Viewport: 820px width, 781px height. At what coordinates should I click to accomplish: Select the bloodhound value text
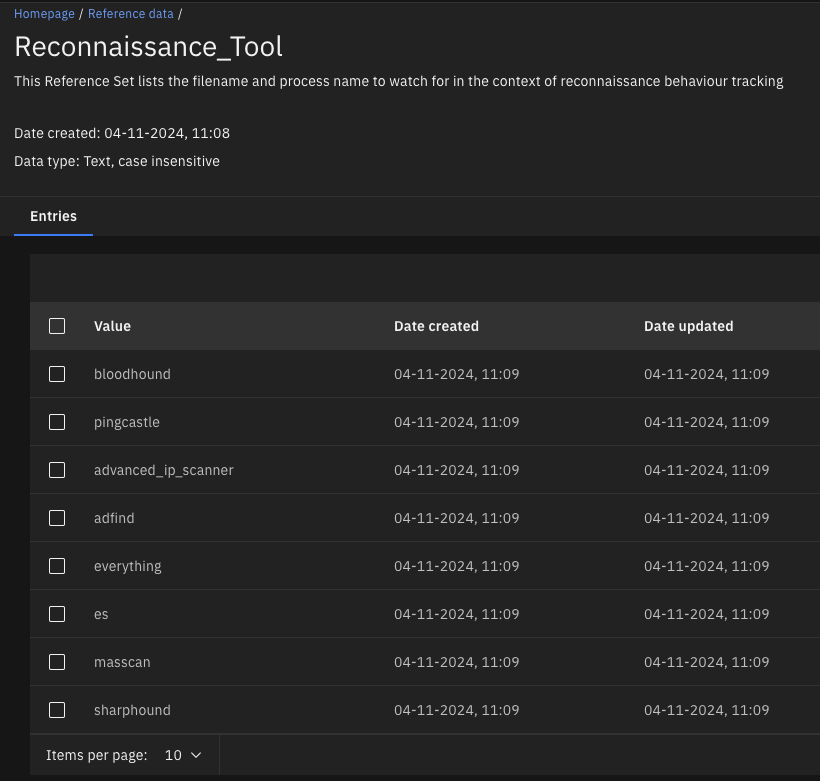point(132,373)
